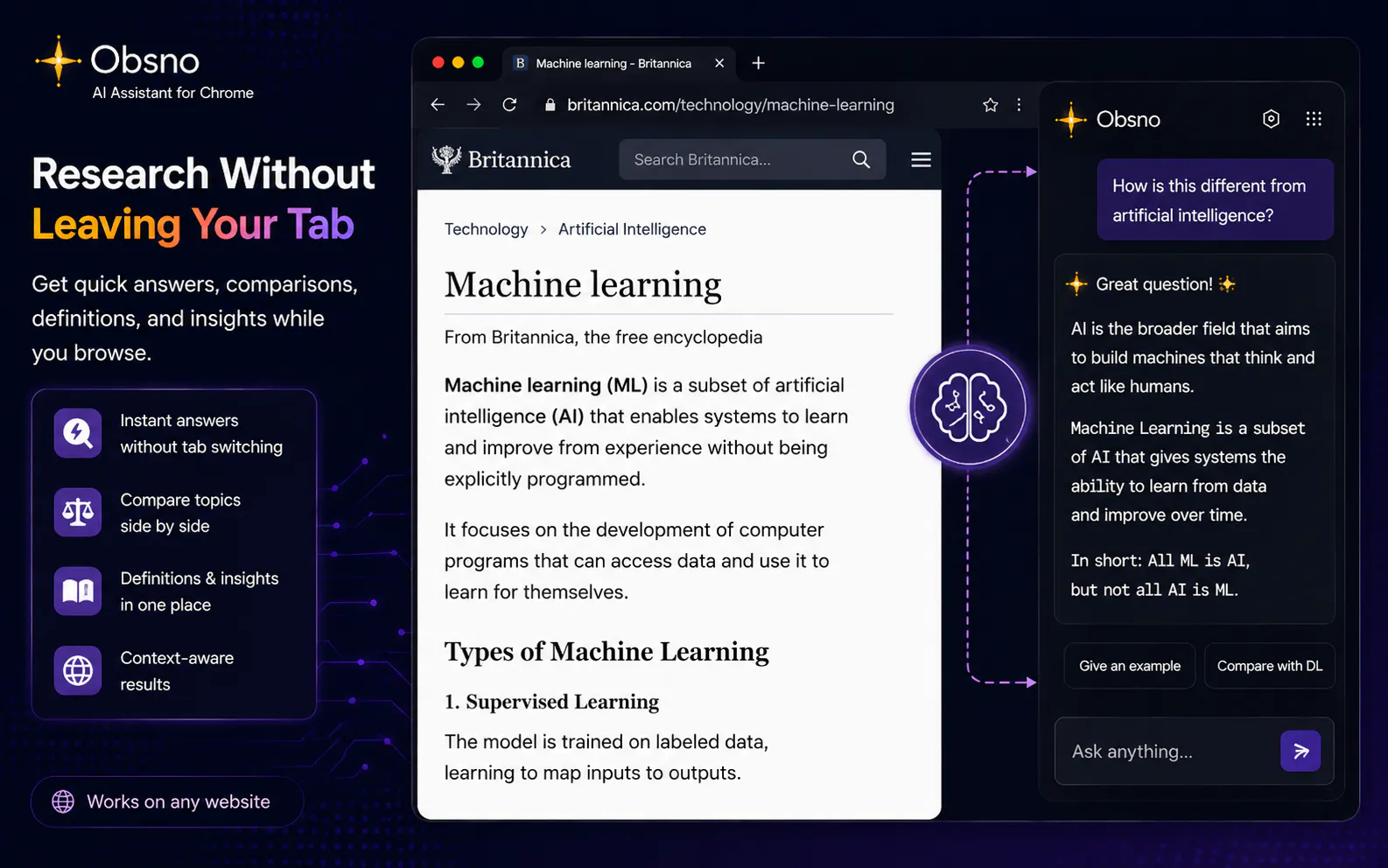Click the browser forward arrow
Screen dimensions: 1388x868
coord(473,105)
